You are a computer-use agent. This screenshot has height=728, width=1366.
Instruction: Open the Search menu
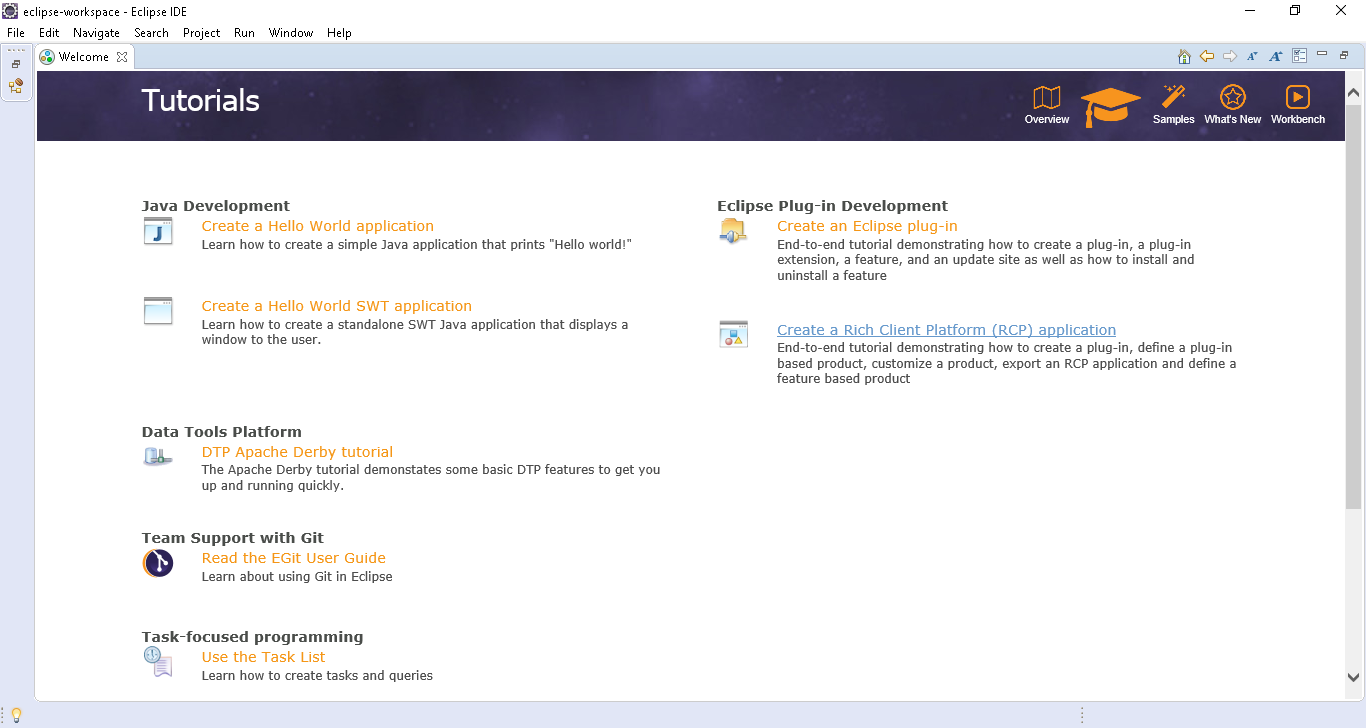pyautogui.click(x=152, y=33)
